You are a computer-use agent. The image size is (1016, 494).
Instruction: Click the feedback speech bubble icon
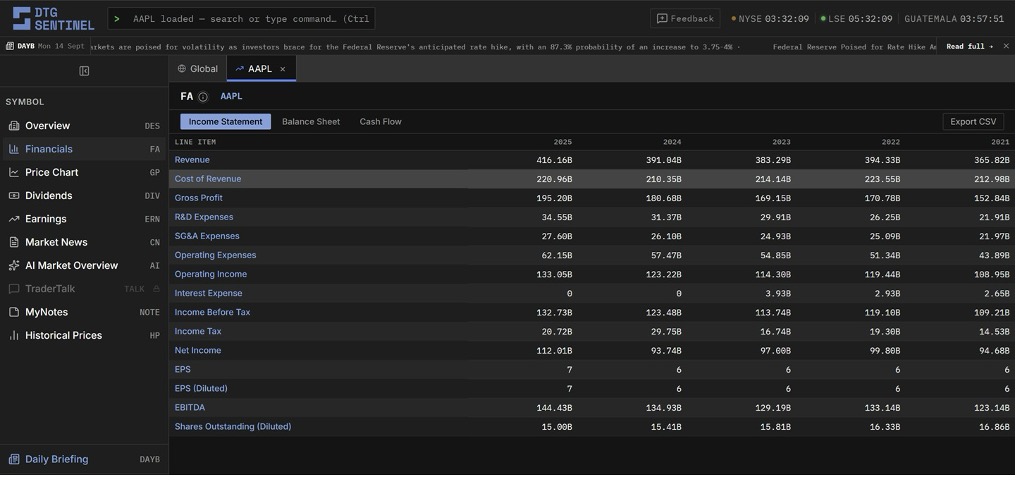662,19
